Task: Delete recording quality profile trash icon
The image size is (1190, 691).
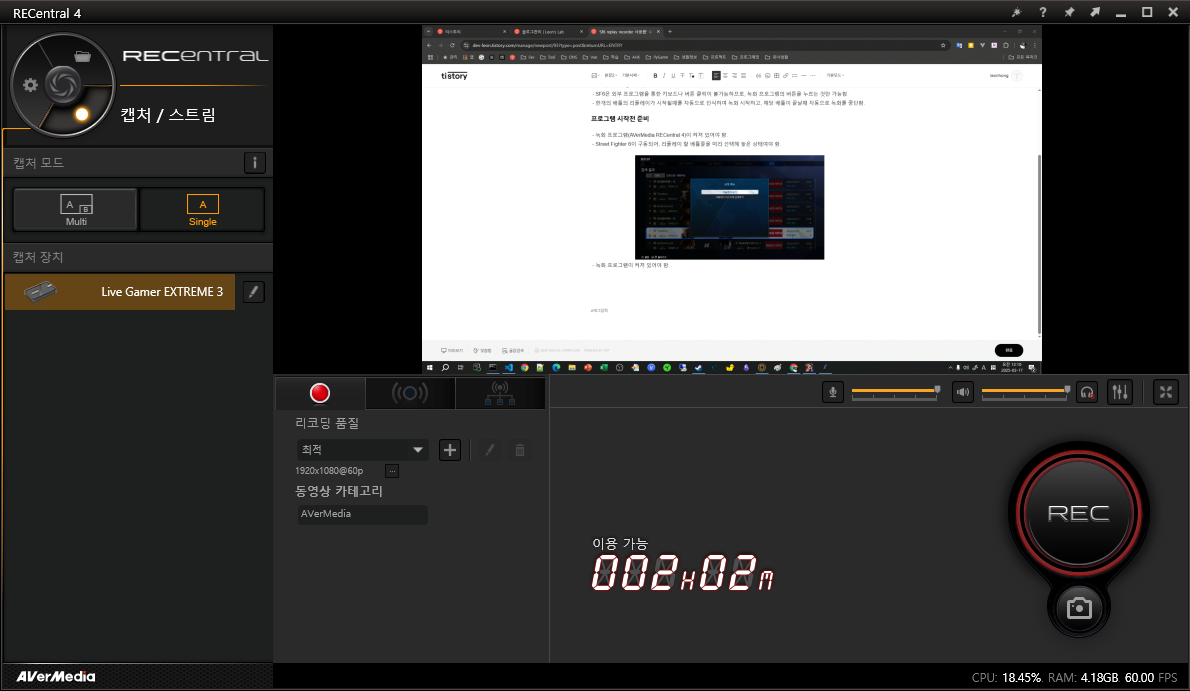Action: (520, 450)
